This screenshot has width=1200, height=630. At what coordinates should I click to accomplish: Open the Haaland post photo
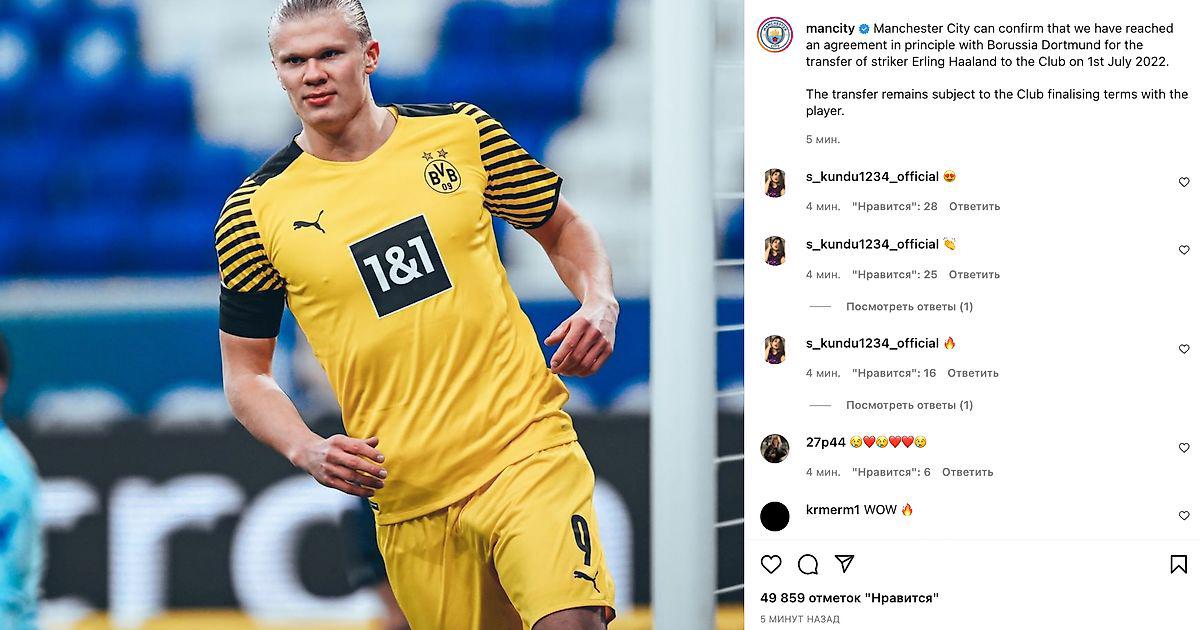(372, 315)
